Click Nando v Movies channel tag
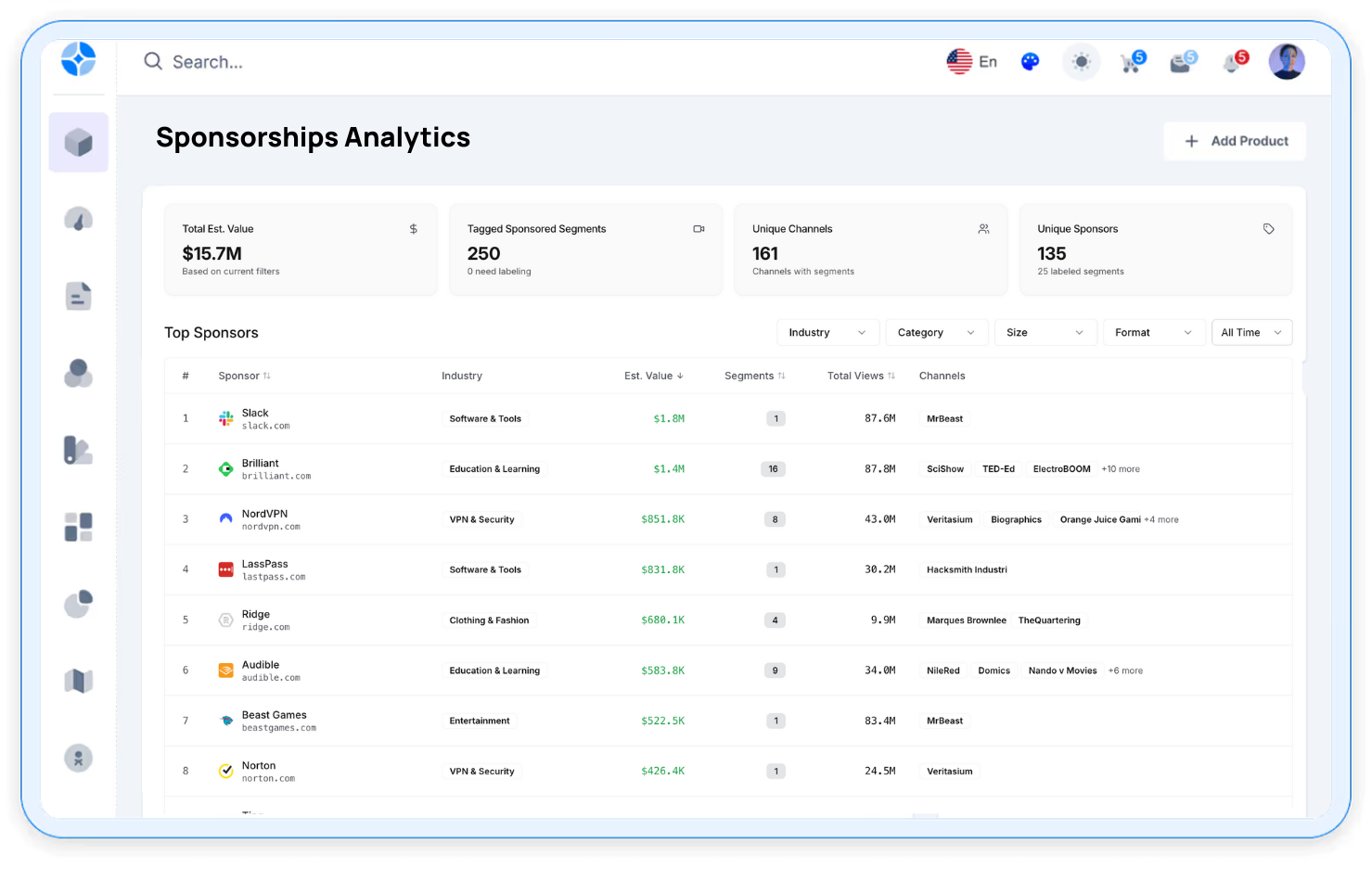Viewport: 1372px width, 869px height. coord(1062,671)
